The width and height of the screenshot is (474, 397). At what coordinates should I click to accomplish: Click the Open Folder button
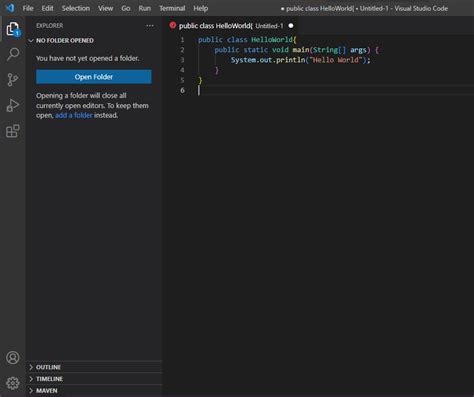pos(94,77)
